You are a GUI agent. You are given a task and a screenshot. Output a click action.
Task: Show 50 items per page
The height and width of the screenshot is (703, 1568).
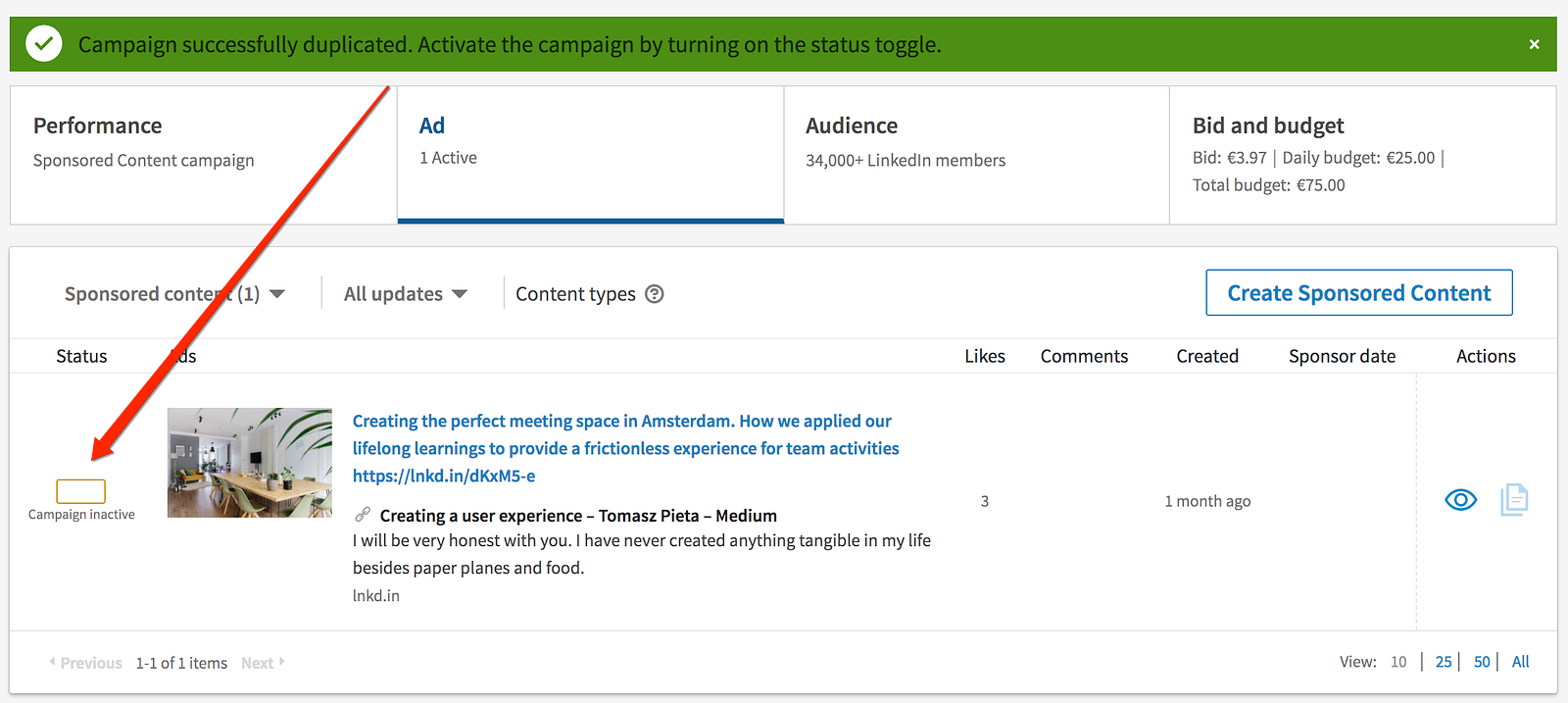coord(1482,662)
